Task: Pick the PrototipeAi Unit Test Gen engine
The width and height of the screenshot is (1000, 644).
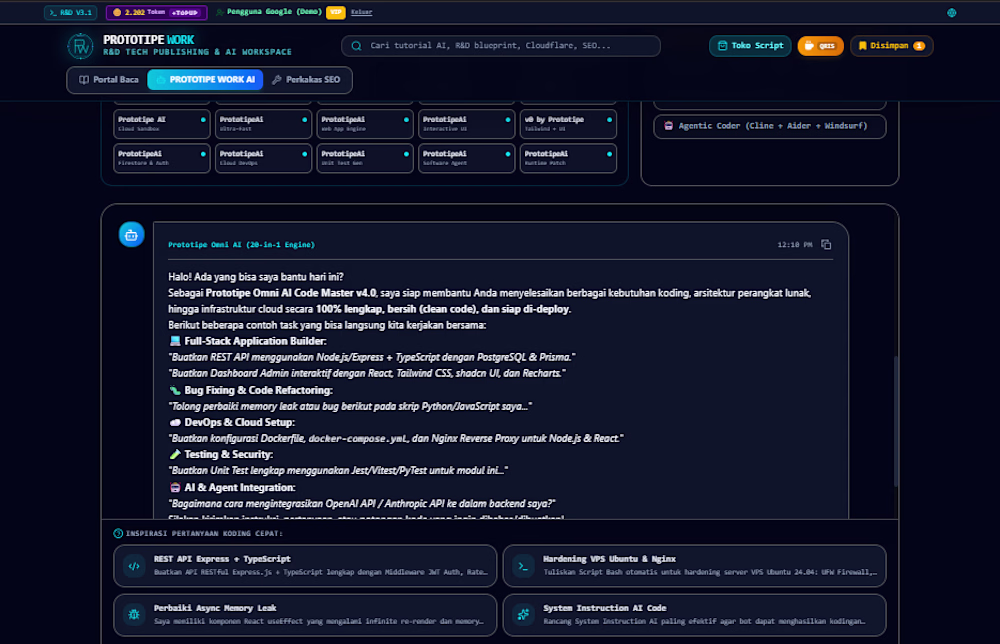Action: point(365,158)
